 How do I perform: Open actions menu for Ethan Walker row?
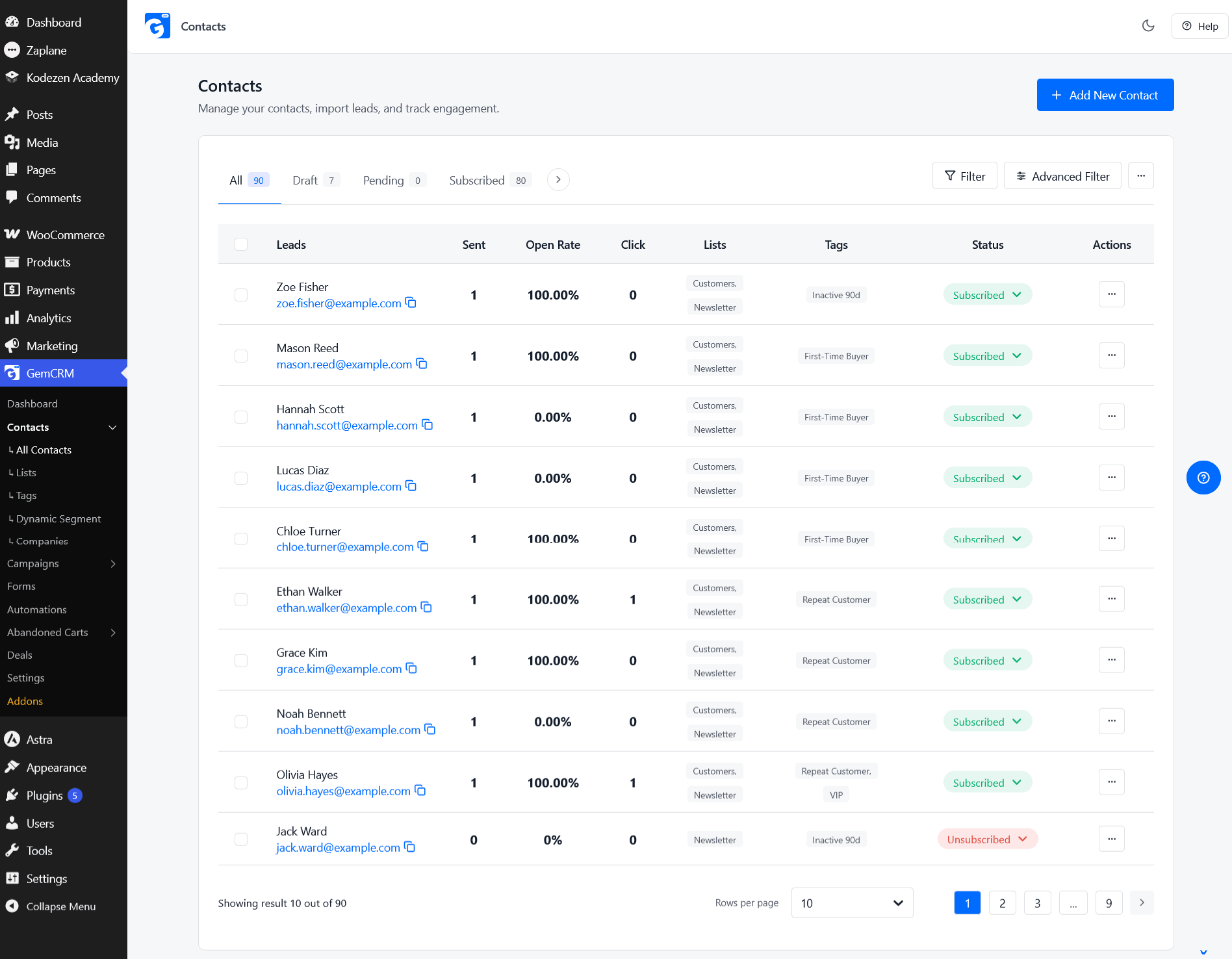(x=1111, y=599)
